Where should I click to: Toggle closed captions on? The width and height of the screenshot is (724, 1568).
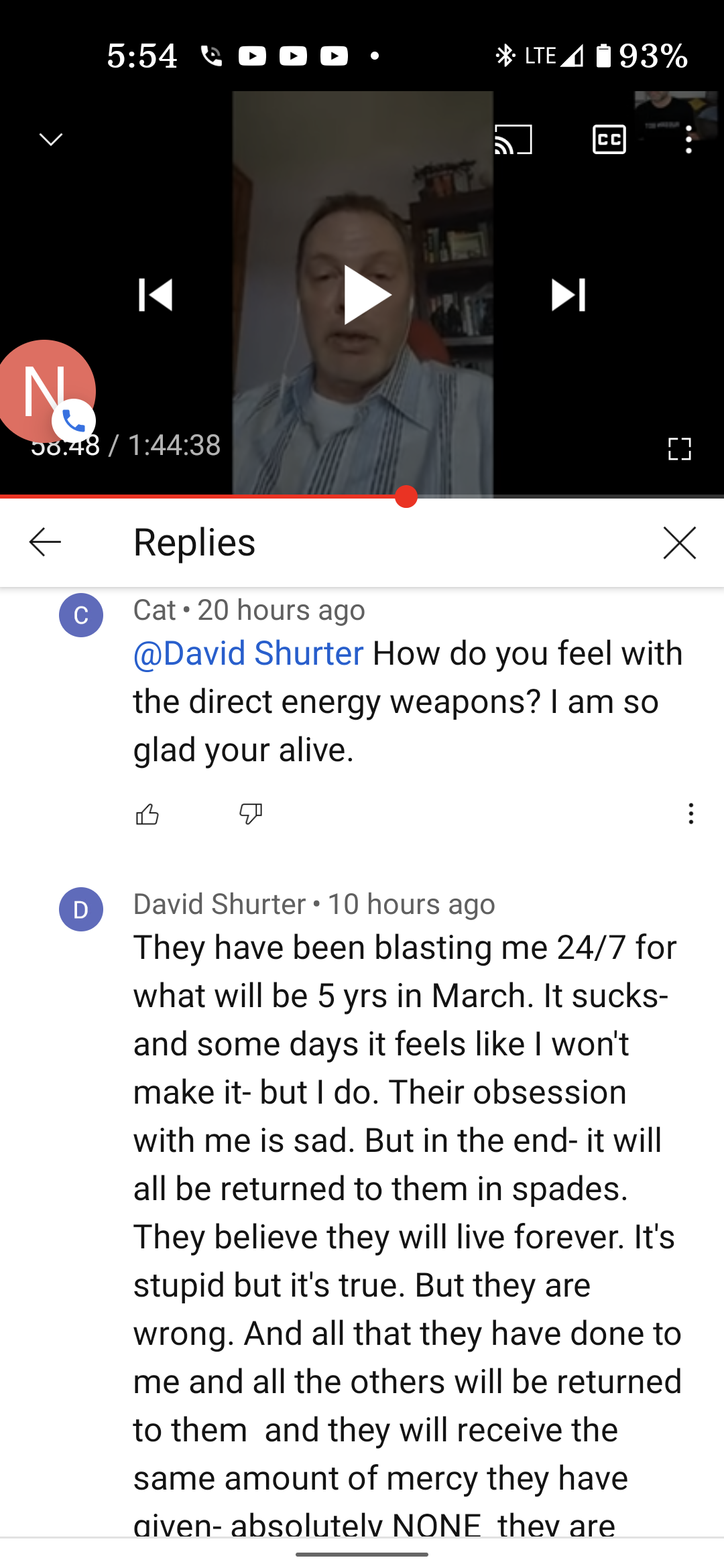[609, 139]
